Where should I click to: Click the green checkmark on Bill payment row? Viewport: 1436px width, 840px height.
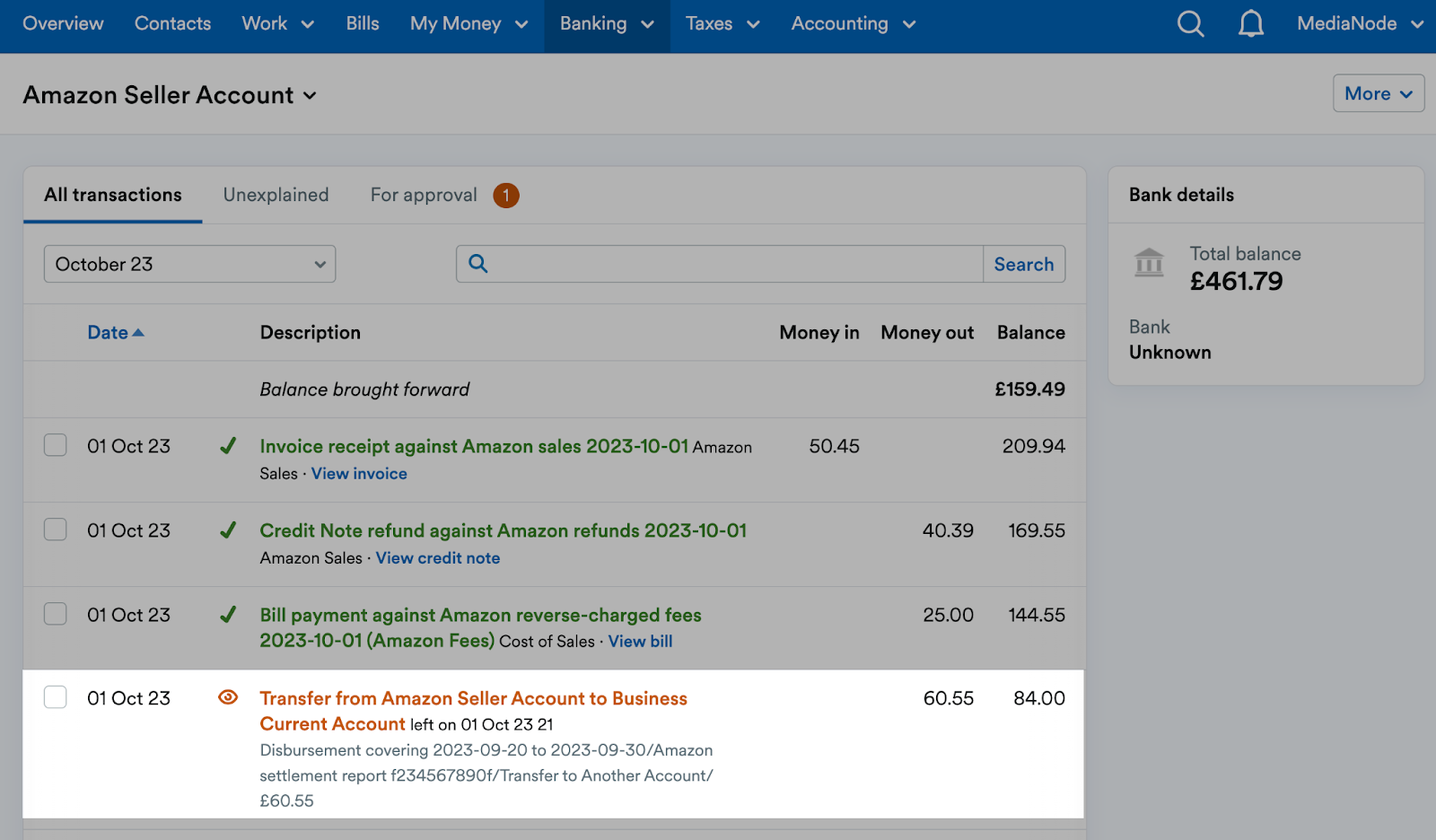click(228, 615)
